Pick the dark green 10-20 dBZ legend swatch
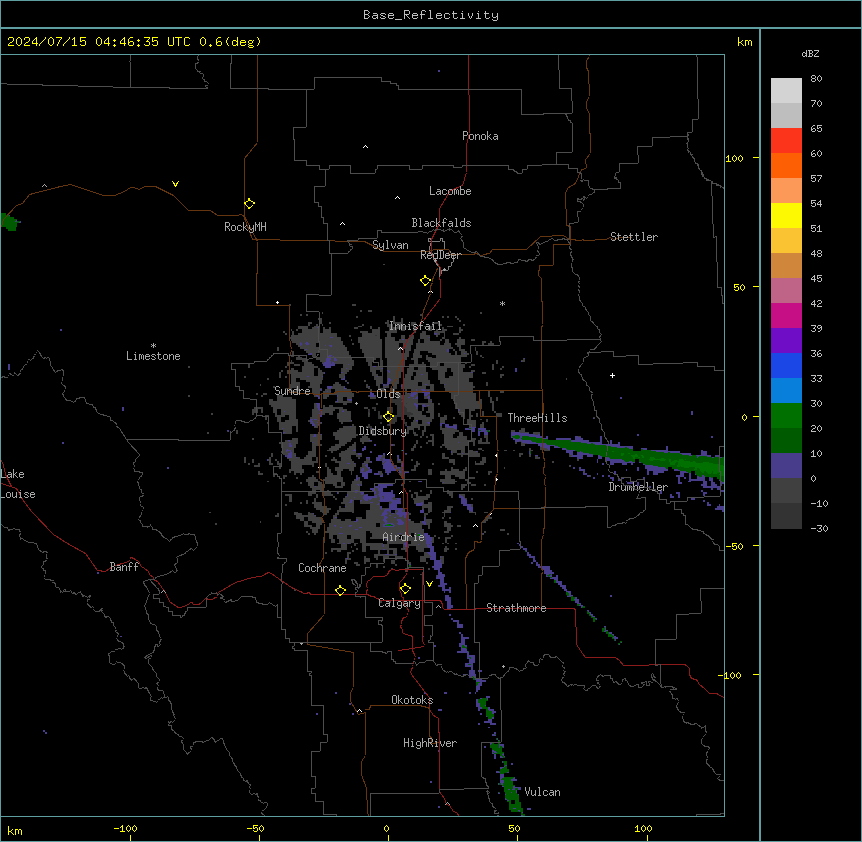 pyautogui.click(x=786, y=440)
